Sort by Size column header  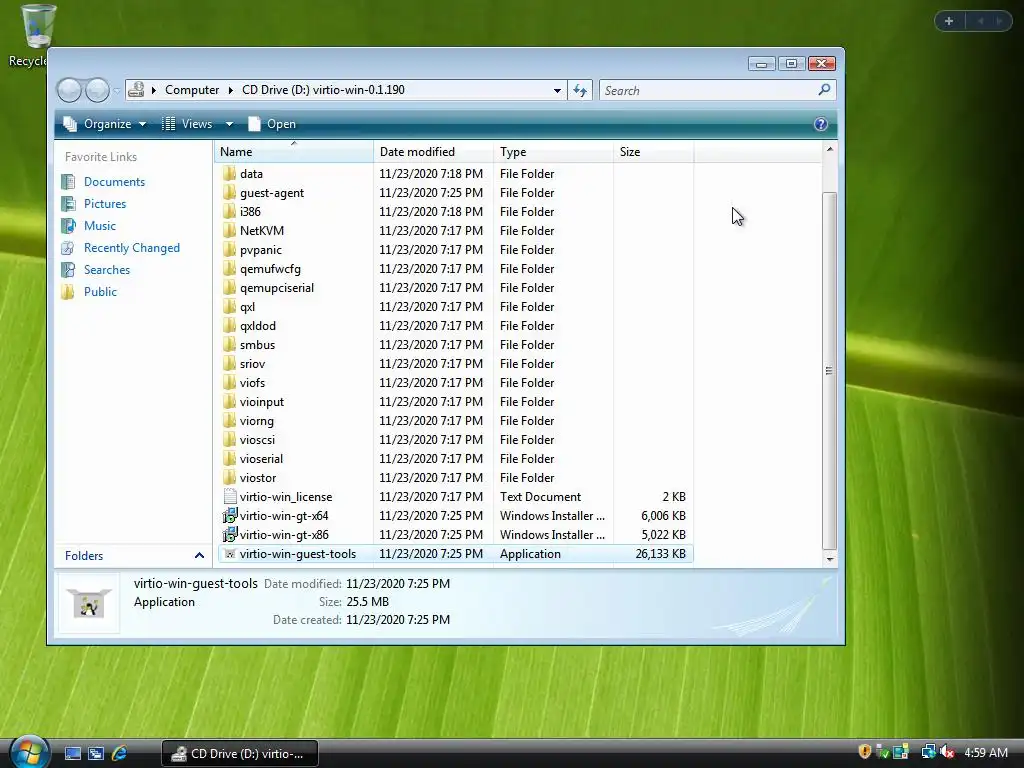[654, 152]
